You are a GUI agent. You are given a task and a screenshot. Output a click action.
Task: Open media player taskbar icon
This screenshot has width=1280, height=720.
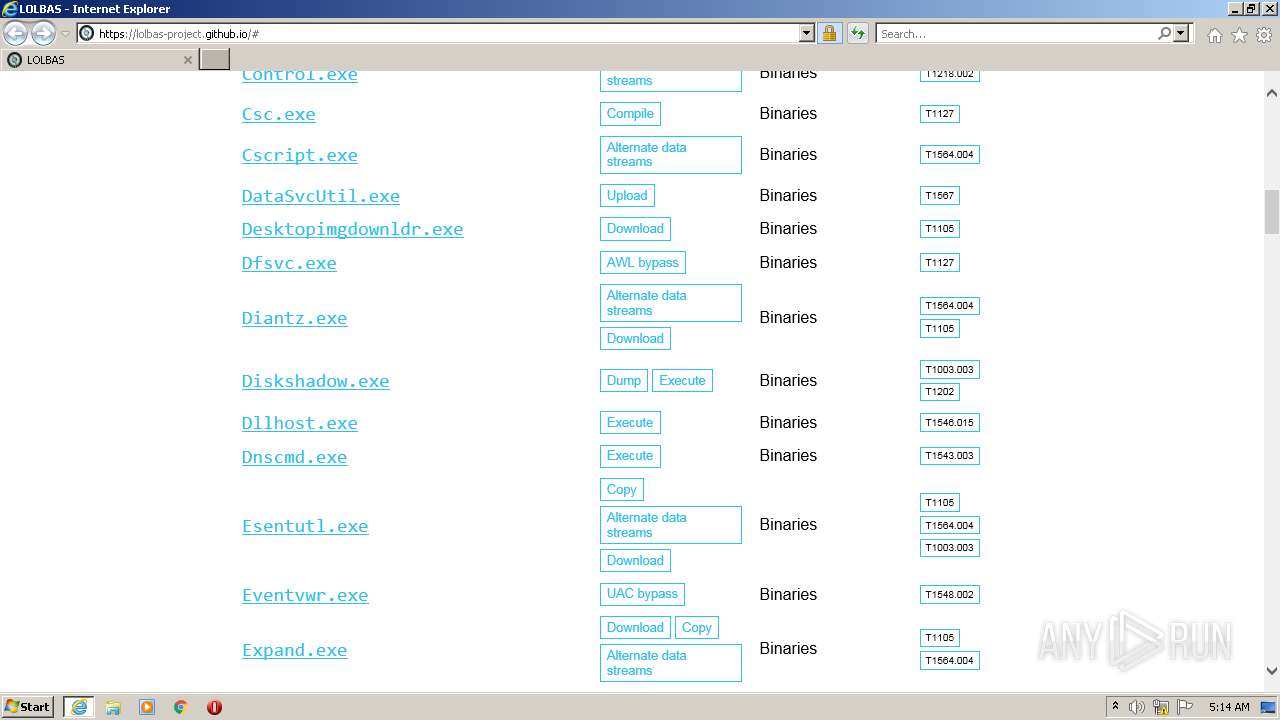[x=147, y=707]
